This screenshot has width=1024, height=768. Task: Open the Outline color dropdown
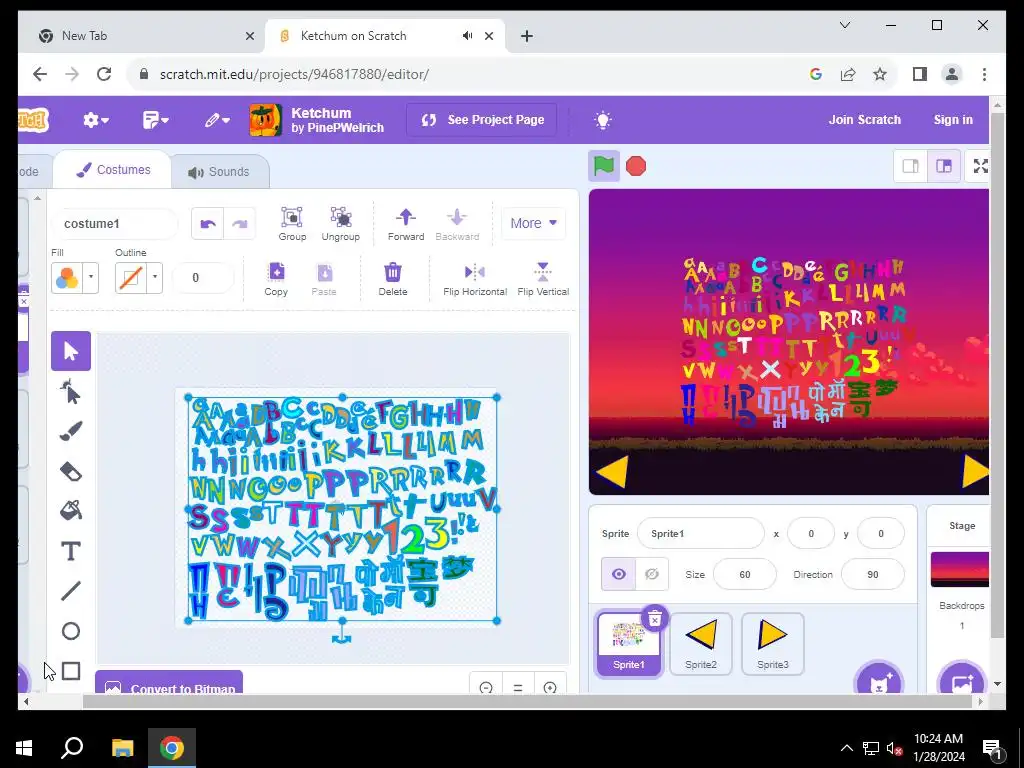coord(155,278)
